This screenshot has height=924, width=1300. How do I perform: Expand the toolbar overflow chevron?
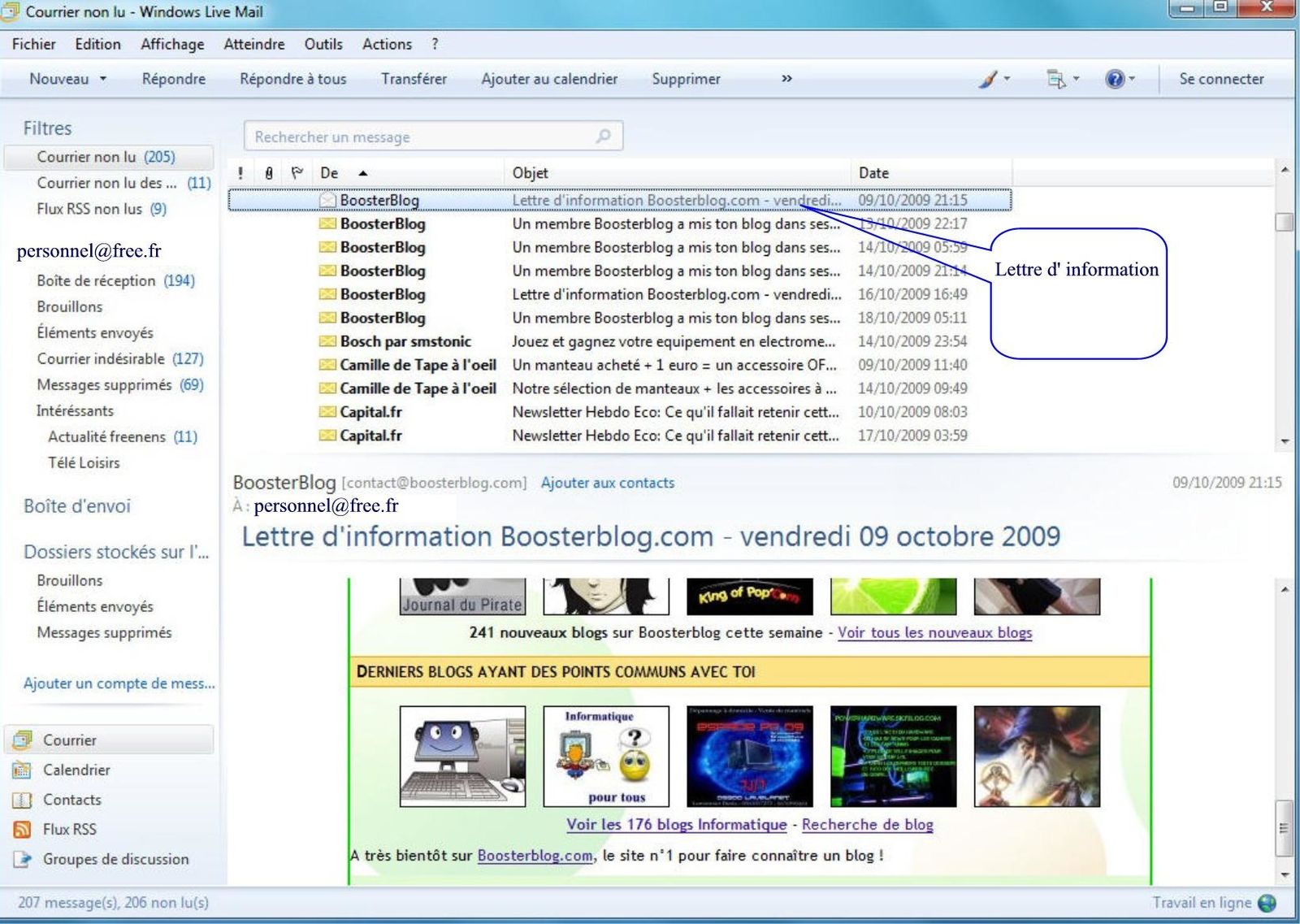[786, 79]
